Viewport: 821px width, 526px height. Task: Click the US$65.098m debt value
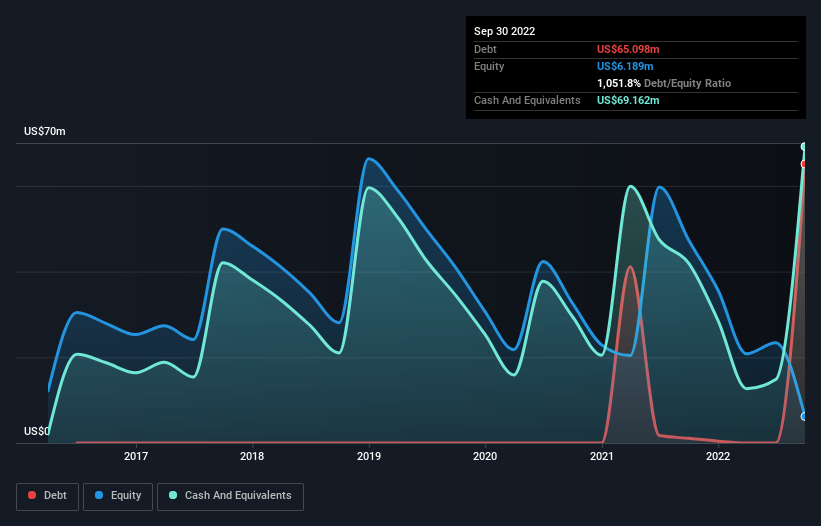(628, 49)
